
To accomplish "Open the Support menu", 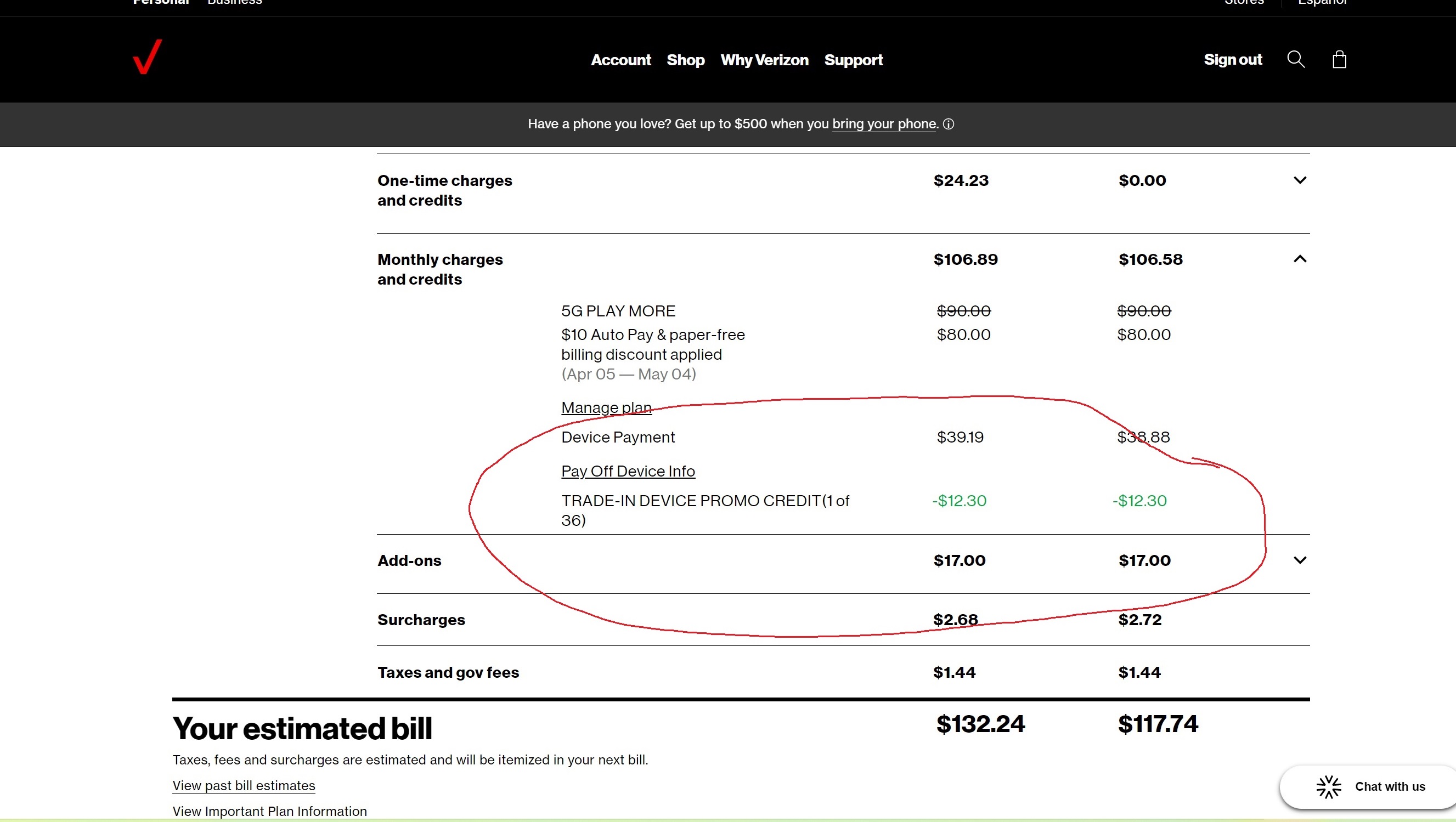I will [854, 60].
